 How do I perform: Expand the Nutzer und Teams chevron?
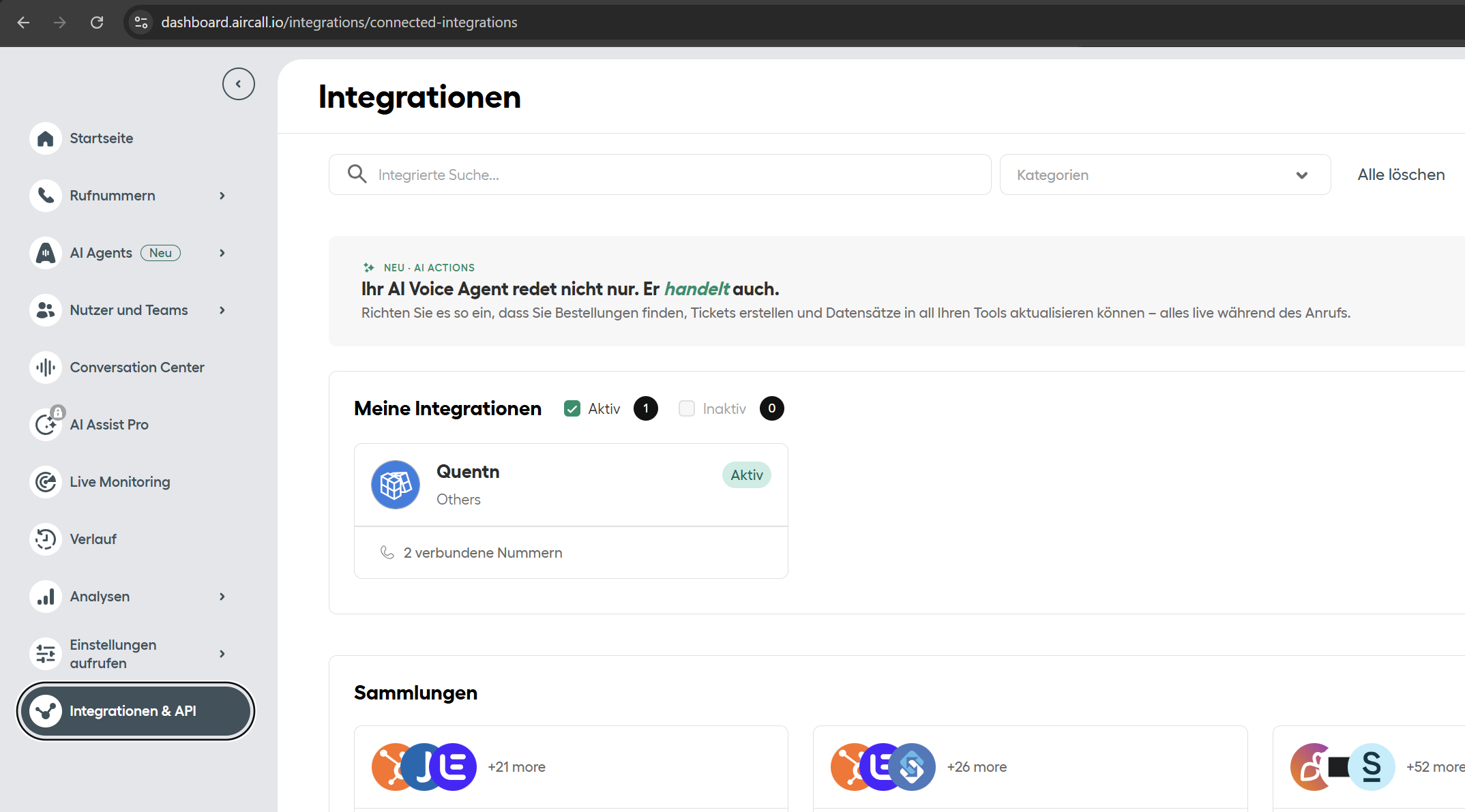tap(222, 310)
